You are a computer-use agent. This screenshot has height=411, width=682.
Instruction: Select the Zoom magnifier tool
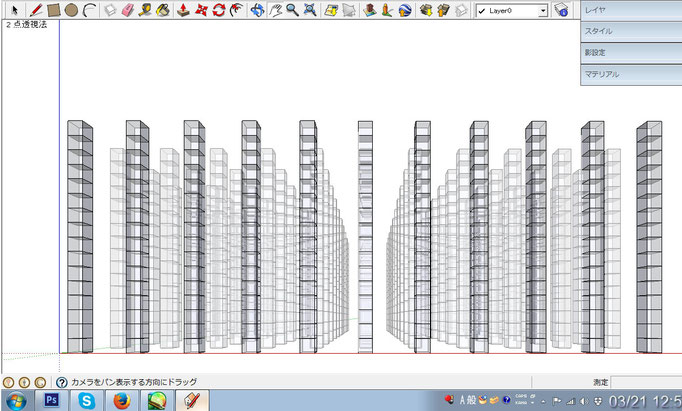tap(292, 10)
